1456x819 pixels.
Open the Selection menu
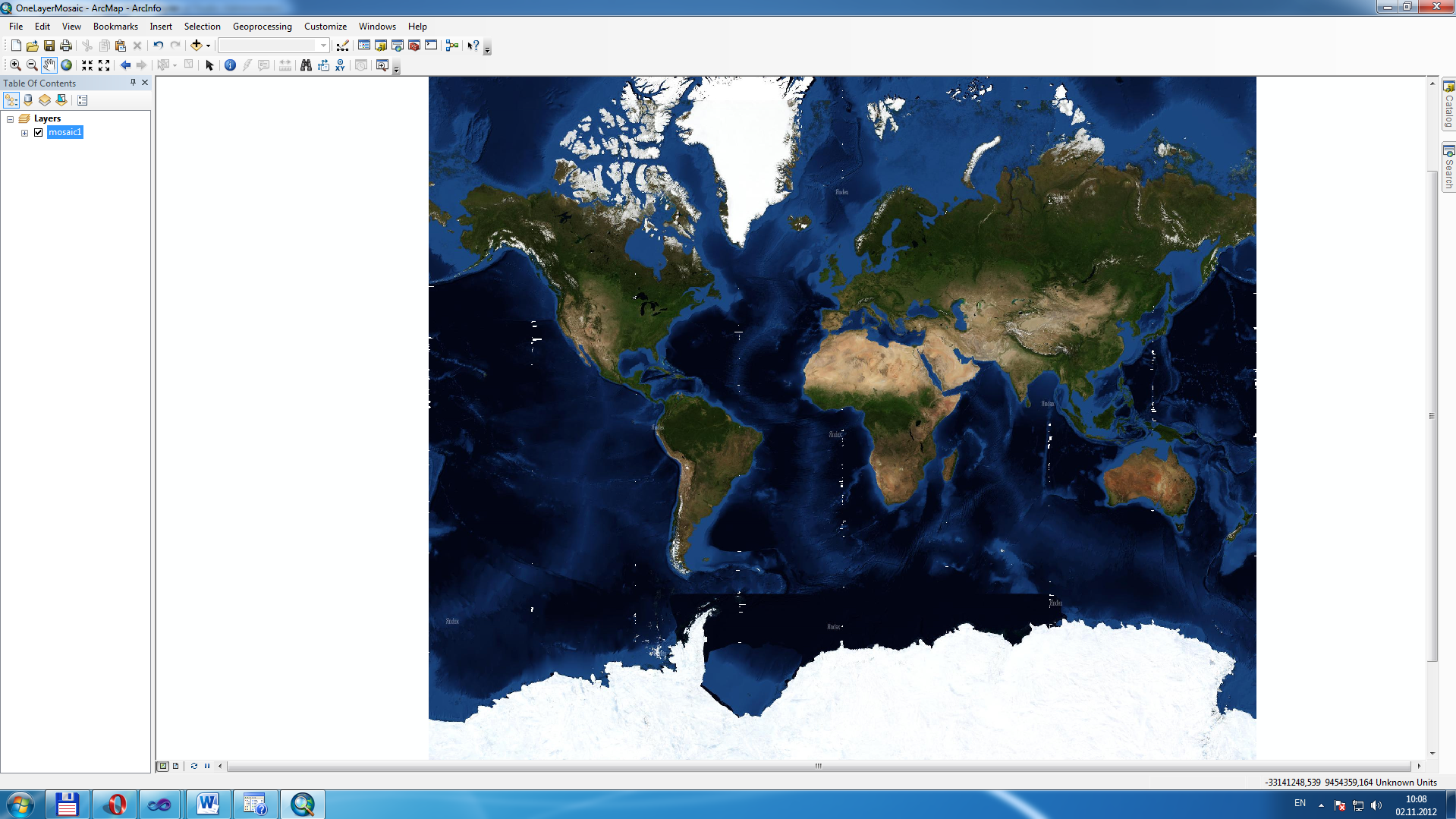203,27
